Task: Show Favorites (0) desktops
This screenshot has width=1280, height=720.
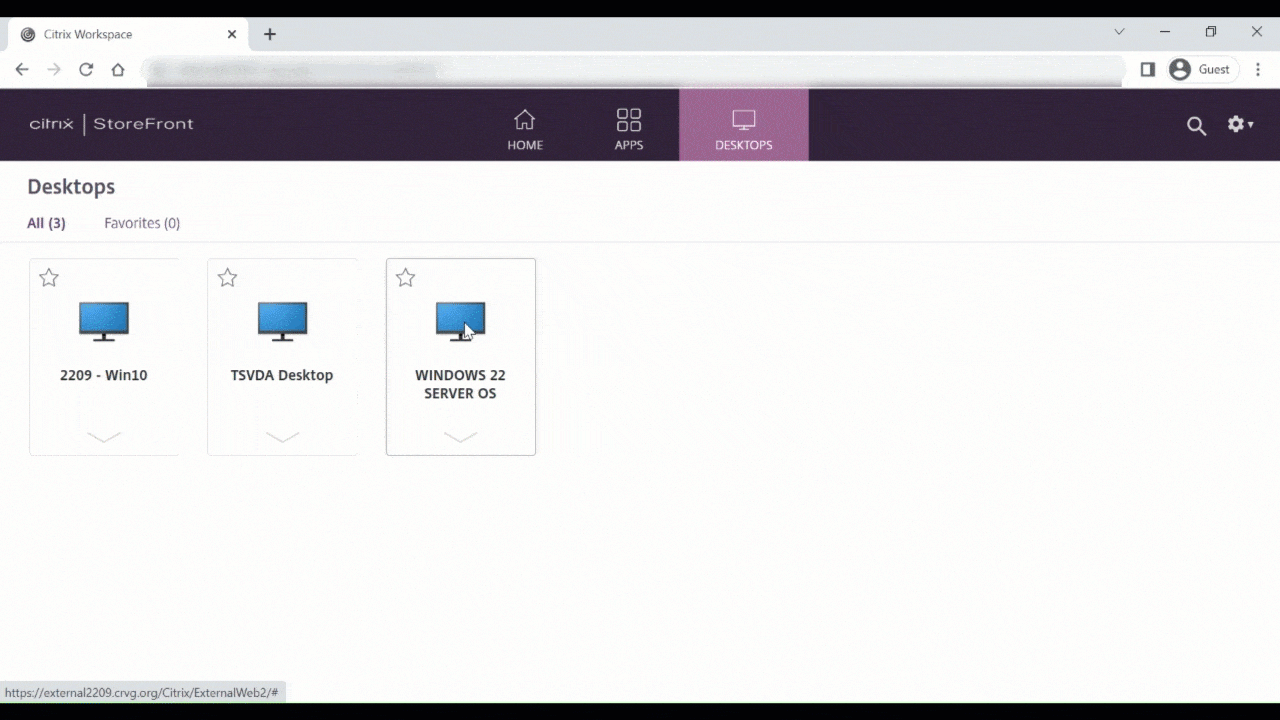Action: coord(142,223)
